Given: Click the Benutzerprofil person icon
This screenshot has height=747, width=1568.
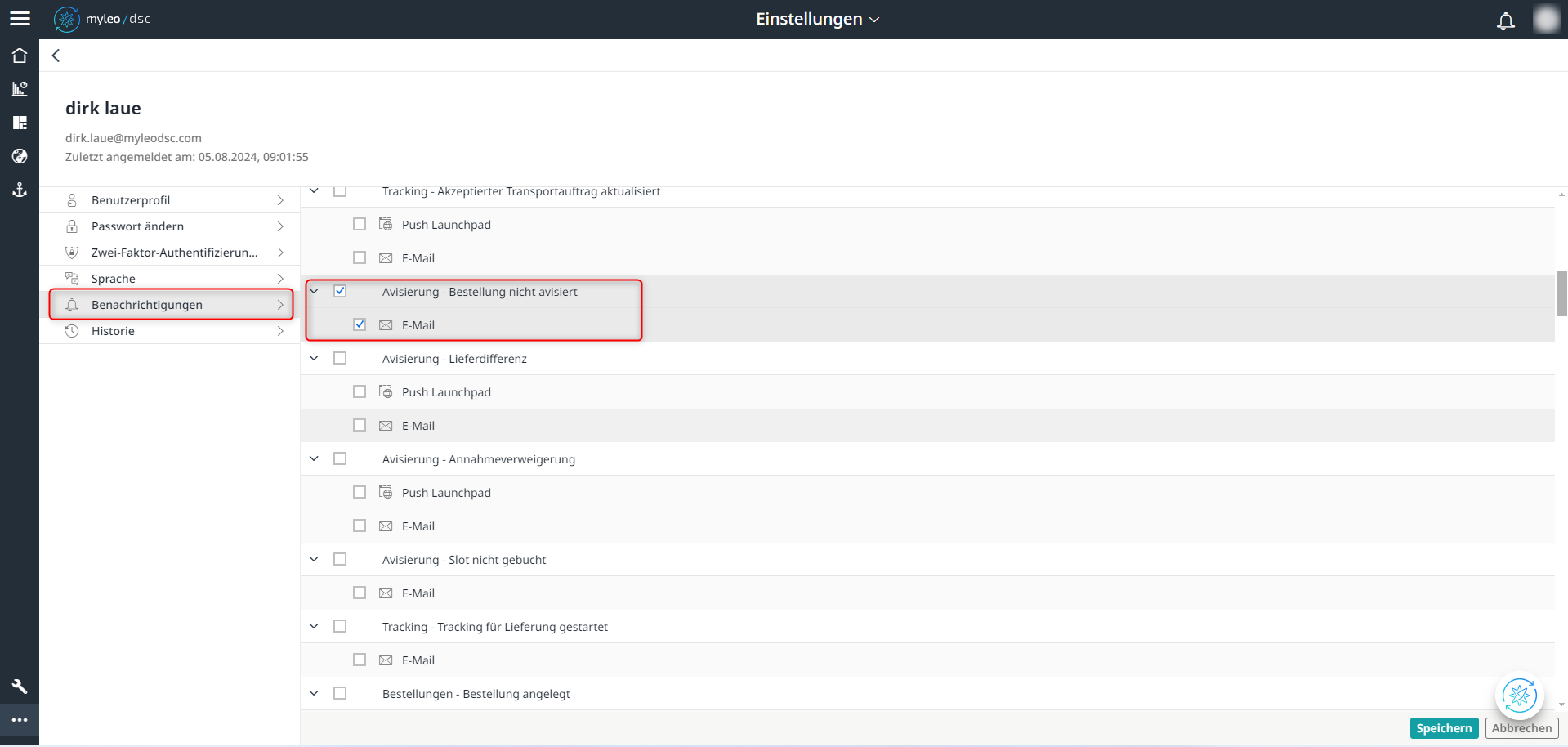Looking at the screenshot, I should tap(72, 200).
